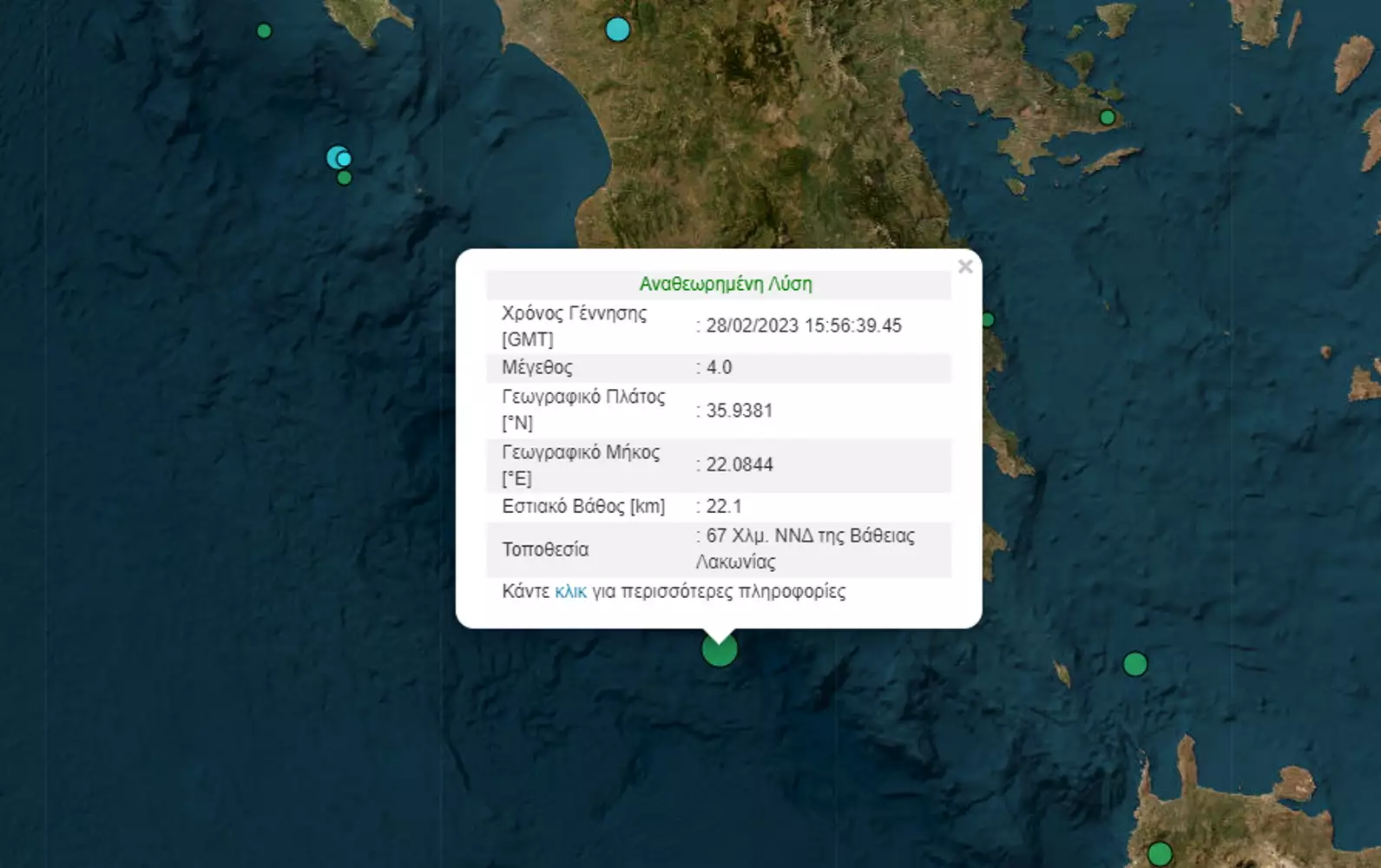1381x868 pixels.
Task: Click the magnitude value 4.0
Action: pos(719,367)
